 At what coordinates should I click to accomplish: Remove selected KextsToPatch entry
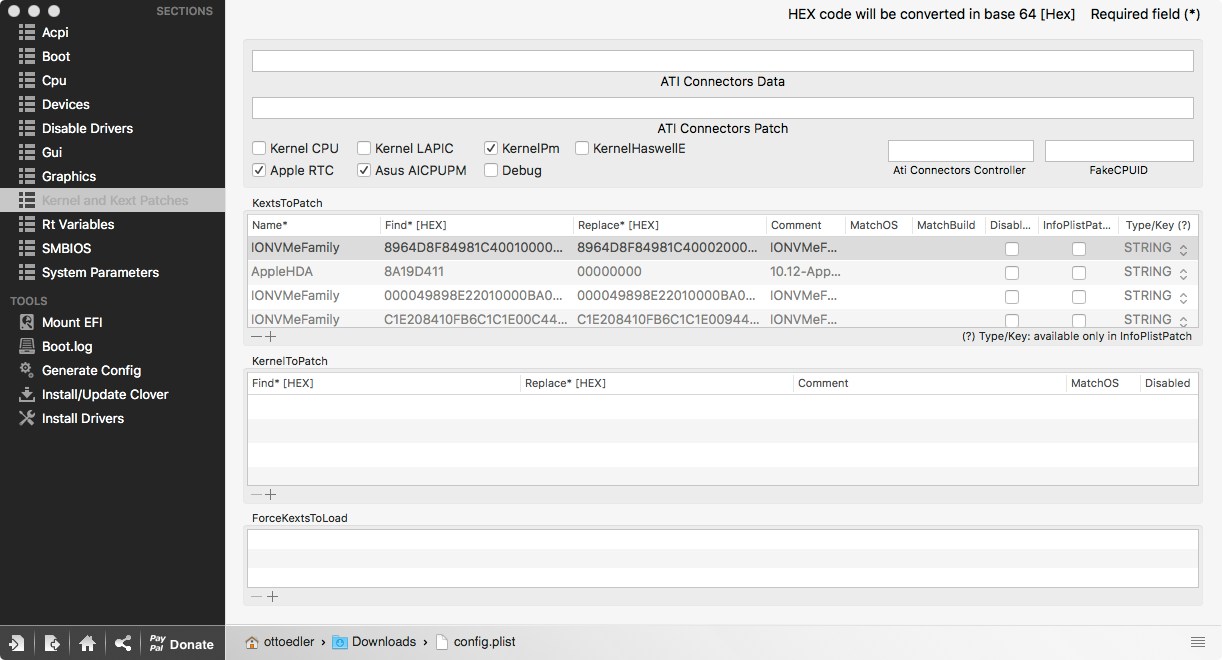256,337
